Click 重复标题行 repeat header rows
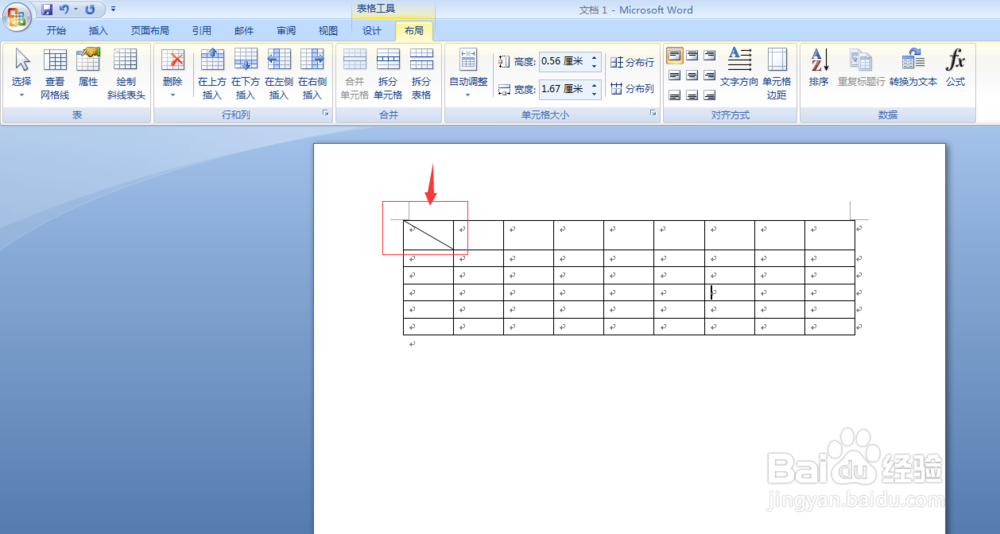This screenshot has width=1000, height=534. (861, 68)
